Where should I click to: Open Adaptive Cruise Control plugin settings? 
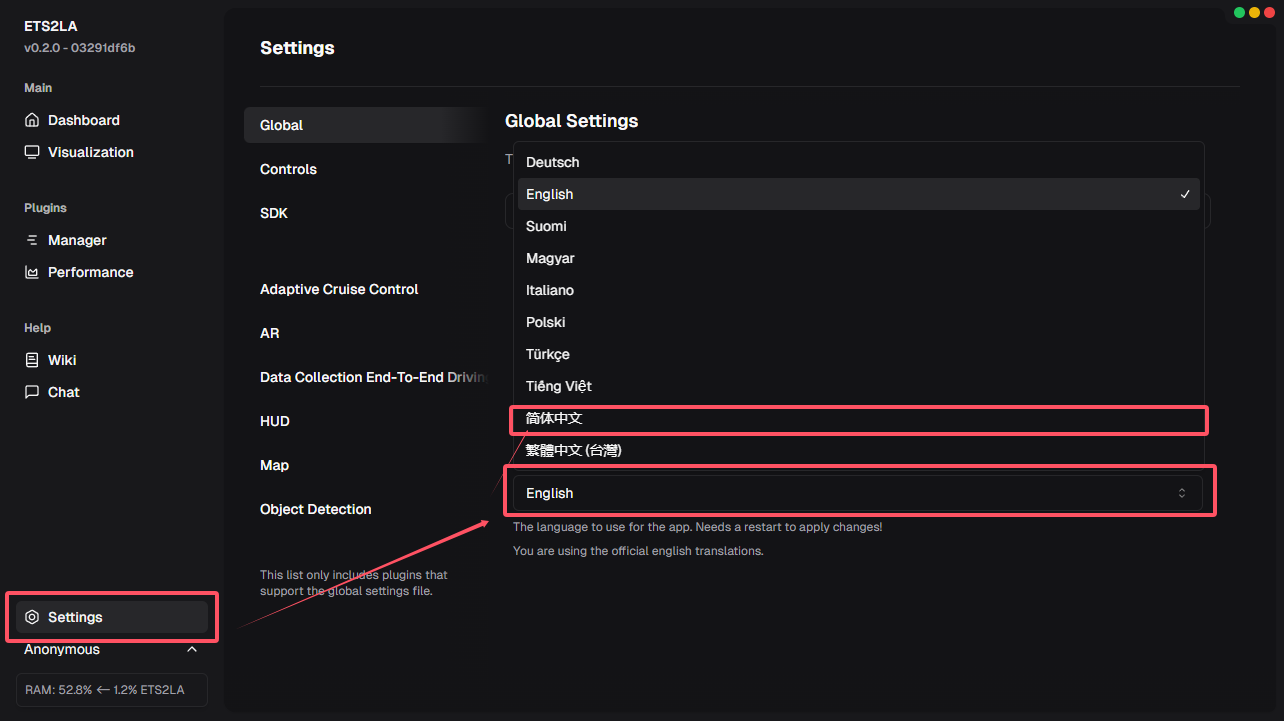coord(366,289)
